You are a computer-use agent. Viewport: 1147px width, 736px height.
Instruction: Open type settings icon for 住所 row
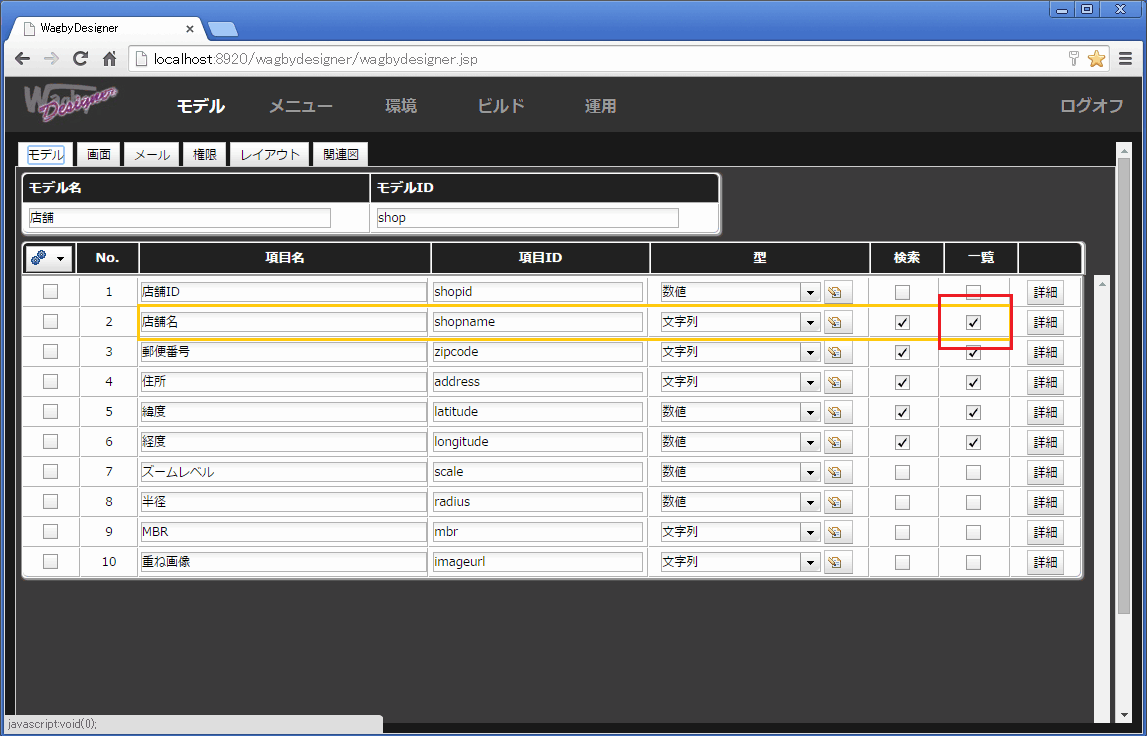(x=838, y=383)
